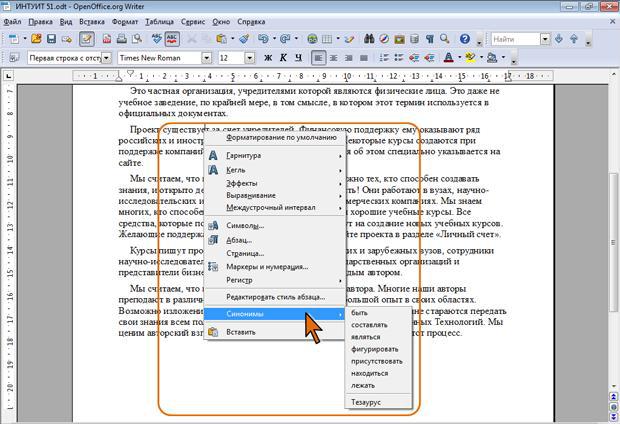The height and width of the screenshot is (424, 620).
Task: Toggle AutoSpellcheck ABC icon
Action: click(172, 39)
